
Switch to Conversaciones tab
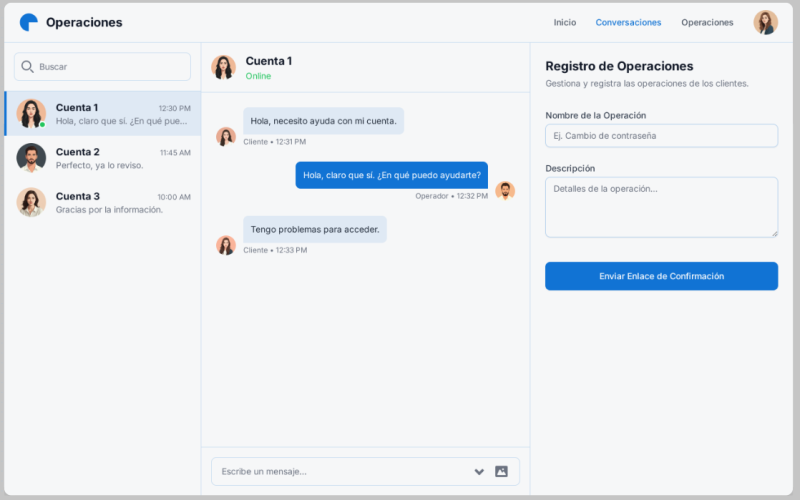click(628, 22)
